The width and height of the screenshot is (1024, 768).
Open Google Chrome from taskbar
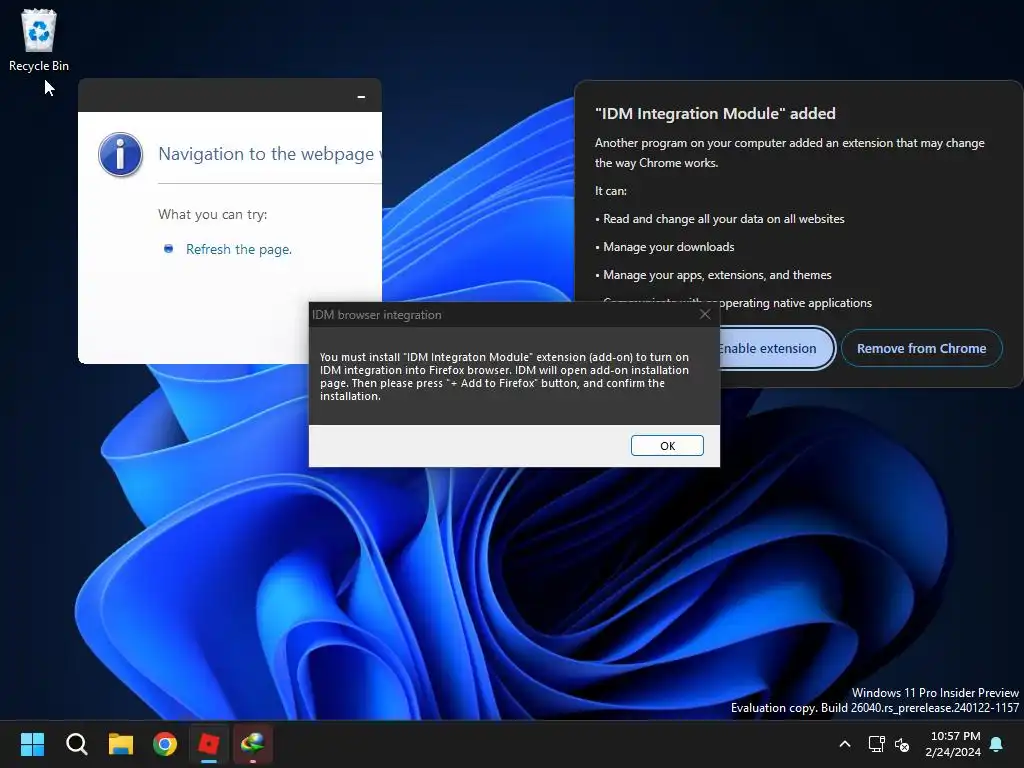point(165,744)
